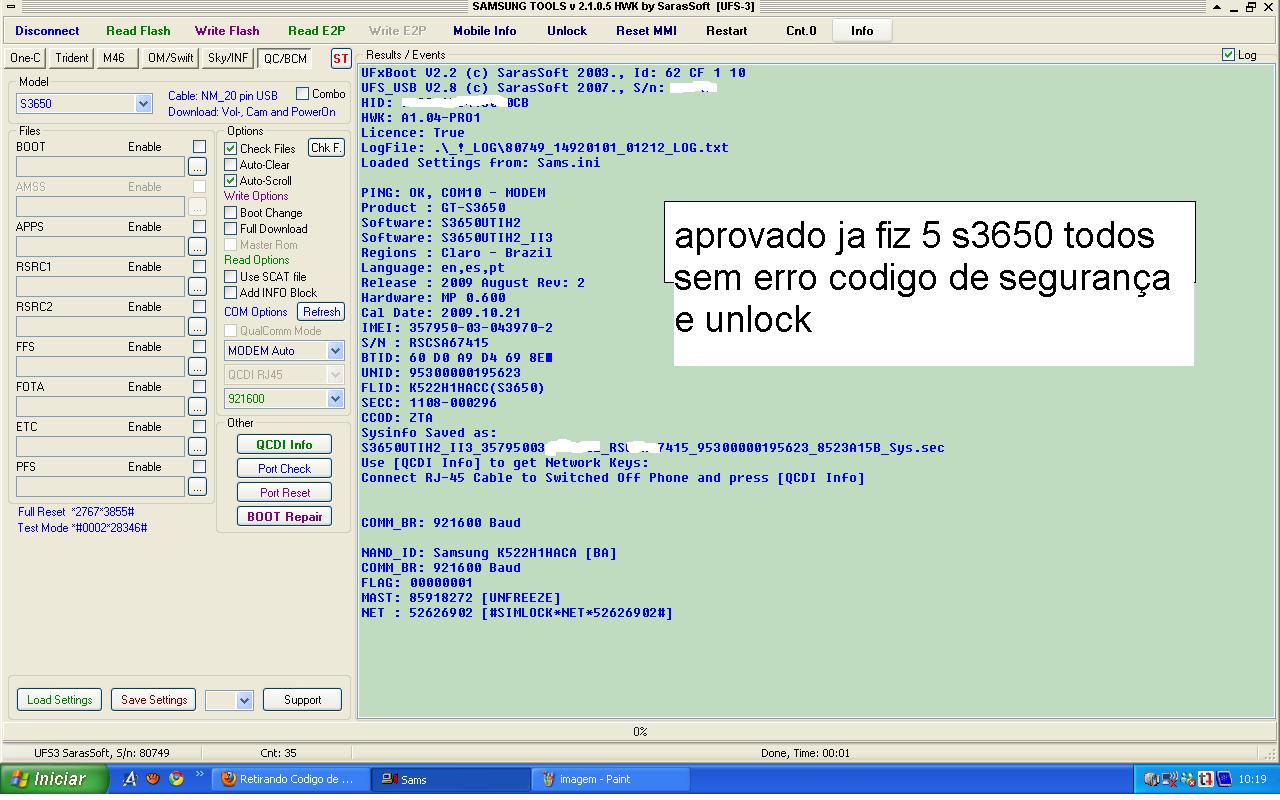Enable the Auto-Clear option
This screenshot has height=800, width=1280.
[x=230, y=164]
